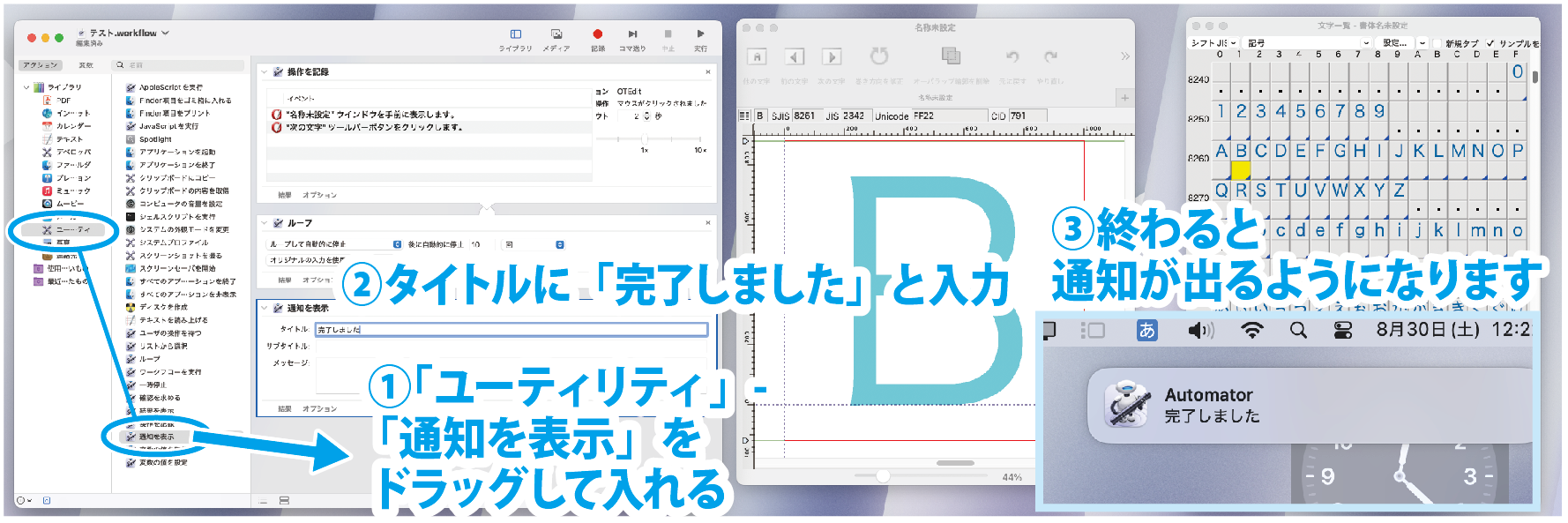Click the undo (元に戻す) icon in OTEdit
1568x523 pixels.
point(1012,56)
